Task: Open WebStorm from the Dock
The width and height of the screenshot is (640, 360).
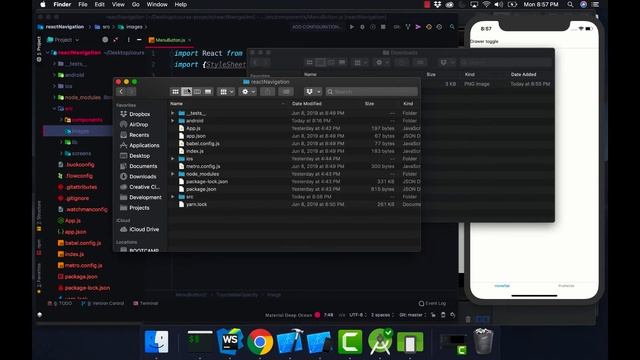Action: (230, 342)
